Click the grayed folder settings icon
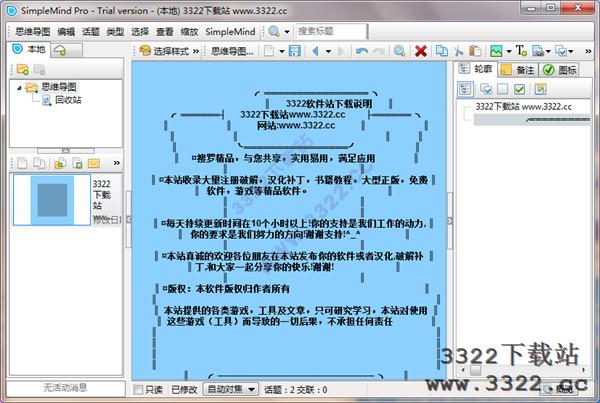The image size is (600, 403). click(x=39, y=69)
